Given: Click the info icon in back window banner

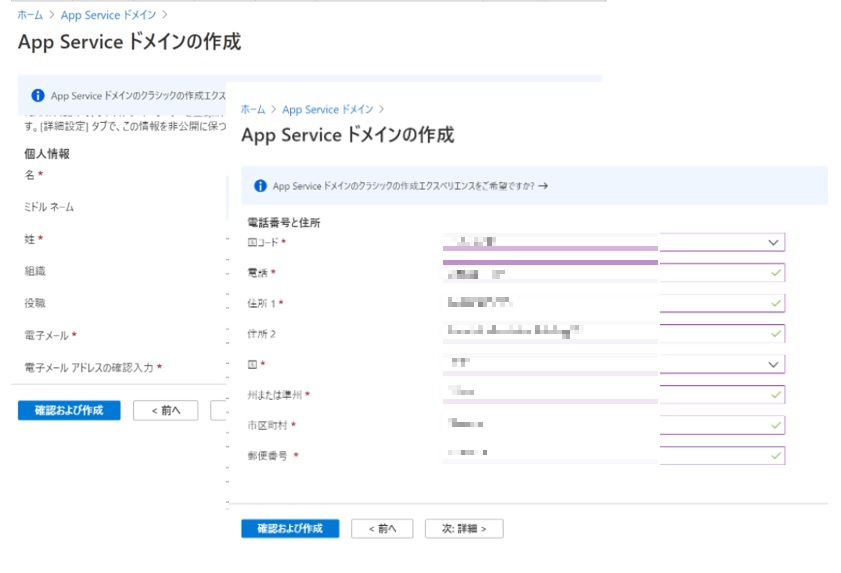Looking at the screenshot, I should [38, 96].
